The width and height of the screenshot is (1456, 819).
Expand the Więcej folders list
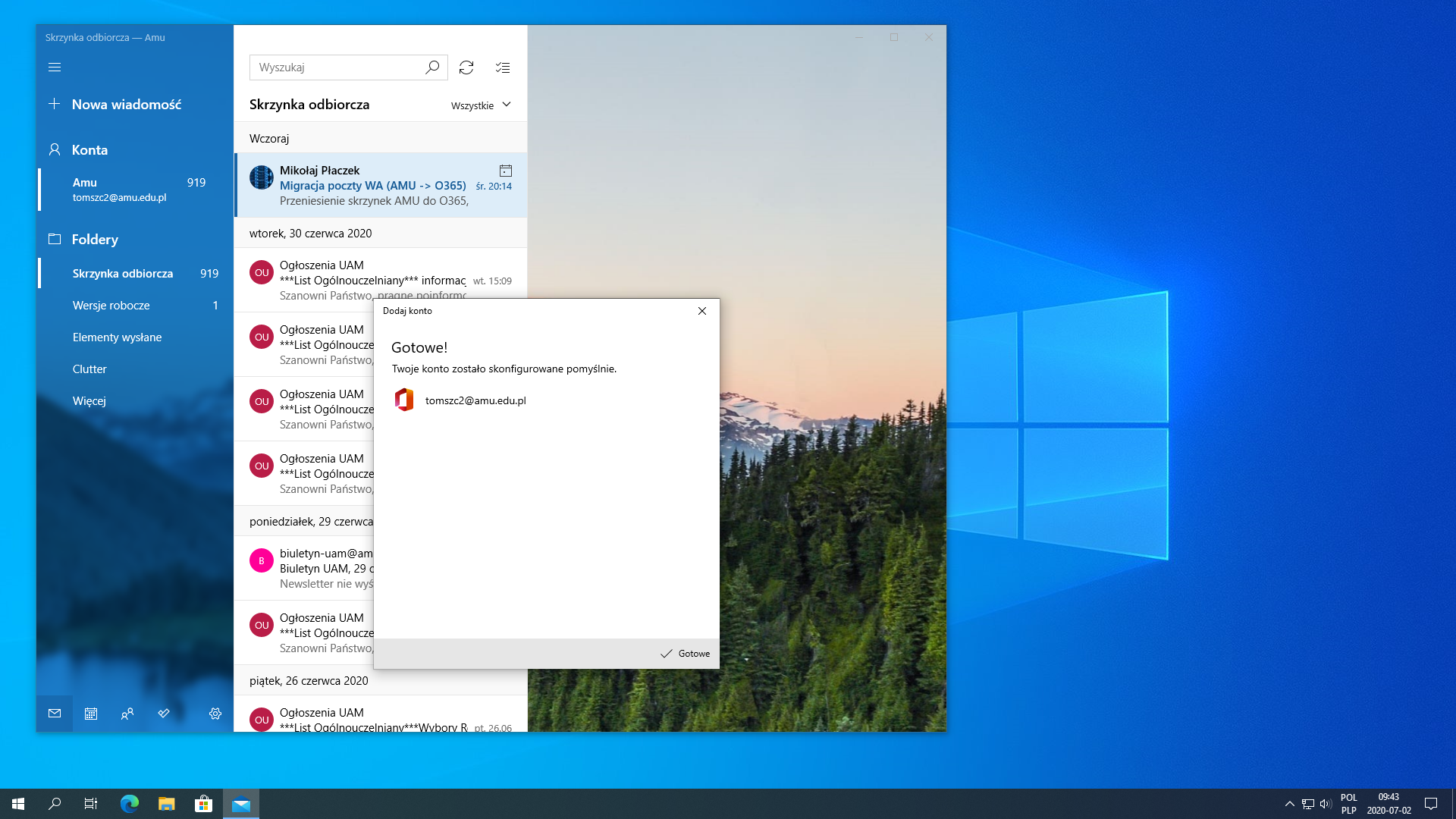click(x=89, y=401)
